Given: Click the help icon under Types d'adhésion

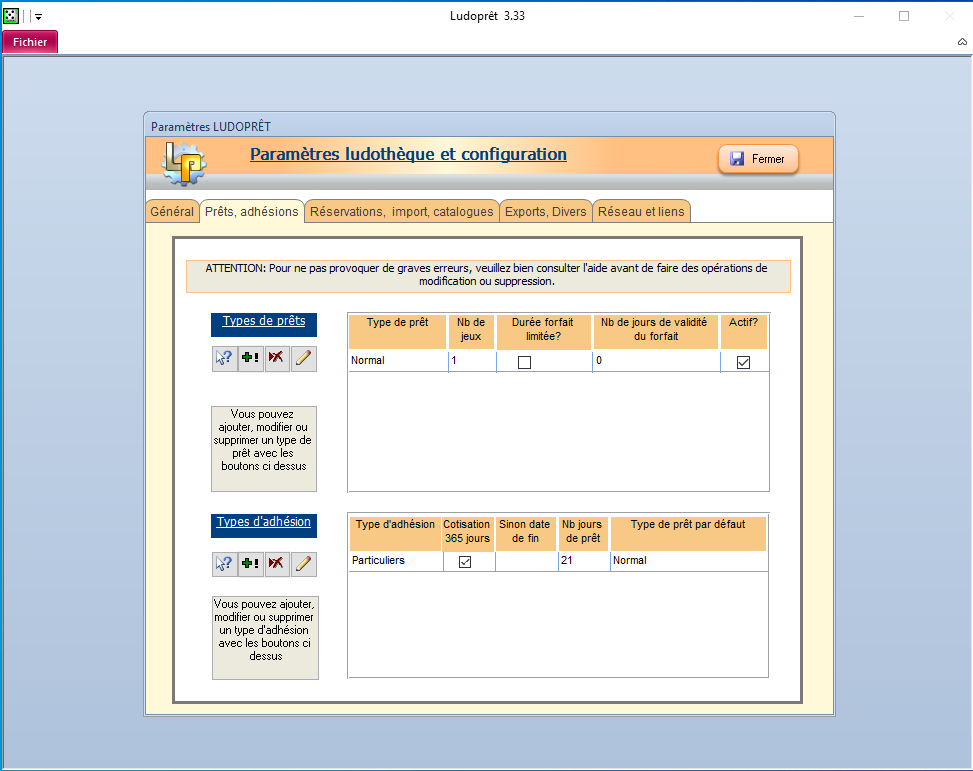Looking at the screenshot, I should (x=225, y=564).
